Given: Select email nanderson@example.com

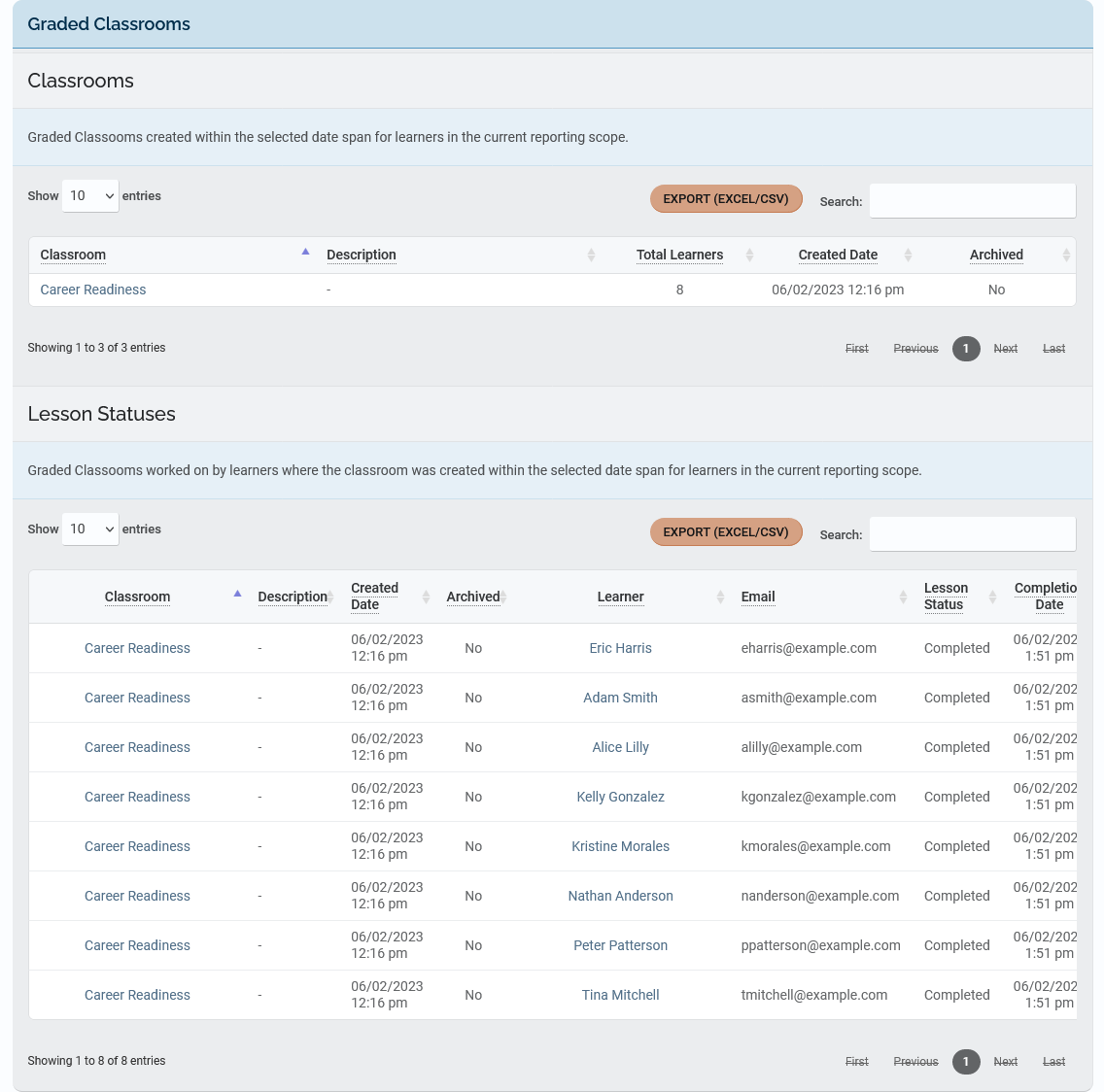Looking at the screenshot, I should (x=819, y=896).
